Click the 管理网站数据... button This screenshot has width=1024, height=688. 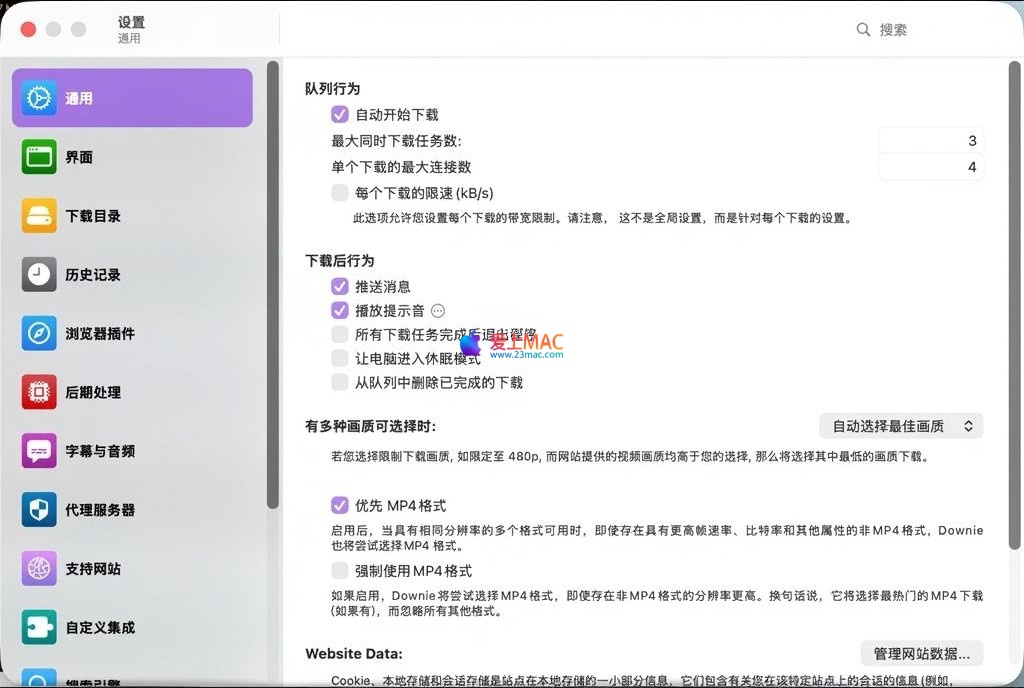[921, 654]
